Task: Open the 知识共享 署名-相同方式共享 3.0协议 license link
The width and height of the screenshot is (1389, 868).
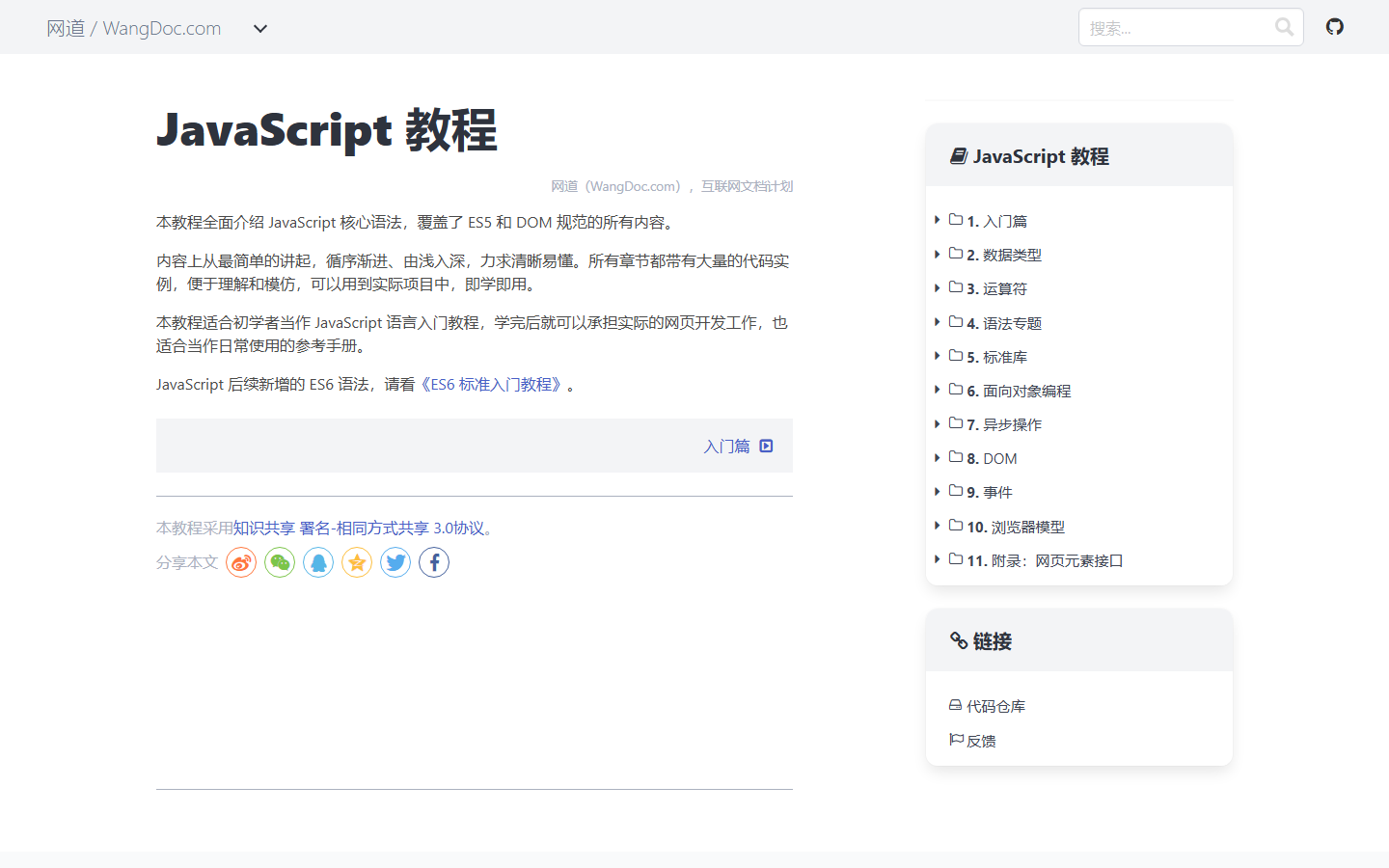Action: pyautogui.click(x=359, y=528)
